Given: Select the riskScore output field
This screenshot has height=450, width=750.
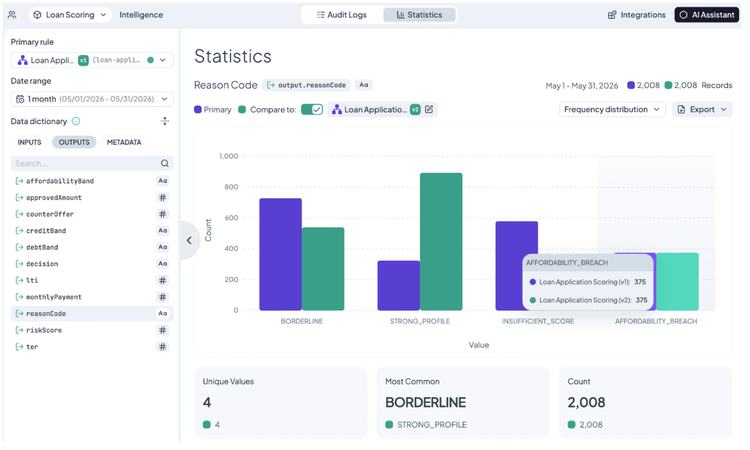Looking at the screenshot, I should click(92, 330).
